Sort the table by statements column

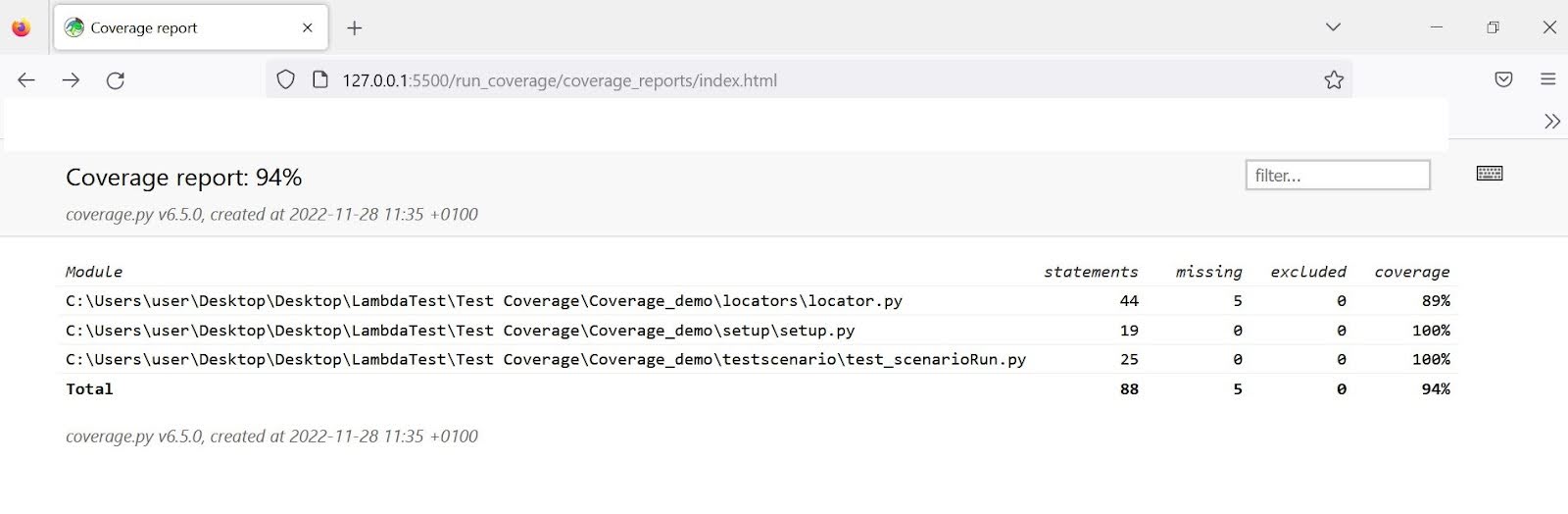coord(1091,272)
